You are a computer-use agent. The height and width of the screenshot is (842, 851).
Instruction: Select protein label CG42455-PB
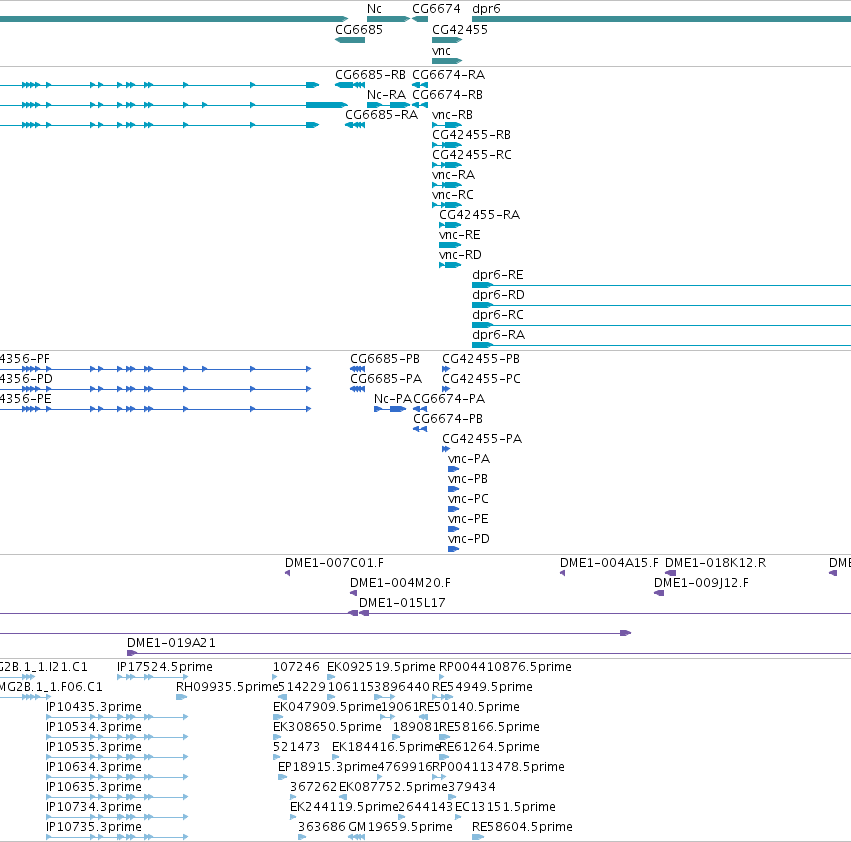pos(481,358)
